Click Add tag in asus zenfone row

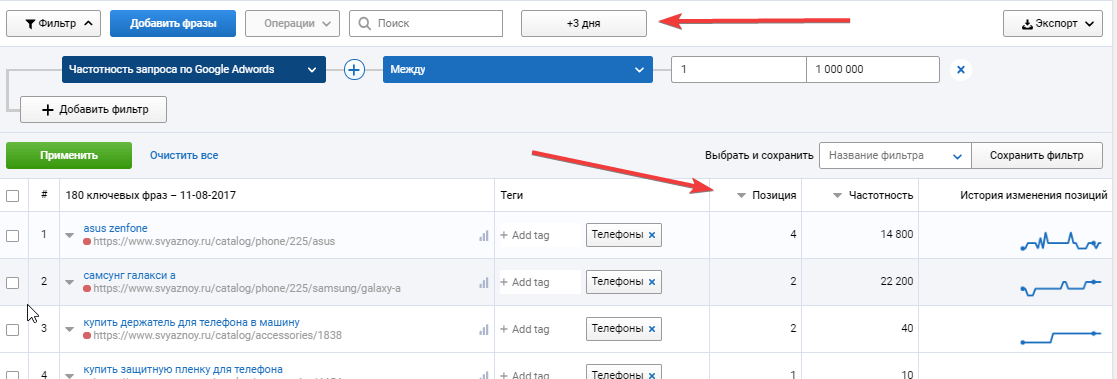[x=526, y=235]
